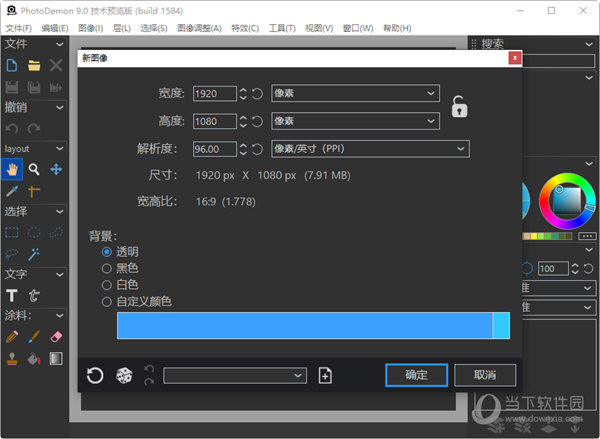Select the 透明 background radio button

[107, 252]
